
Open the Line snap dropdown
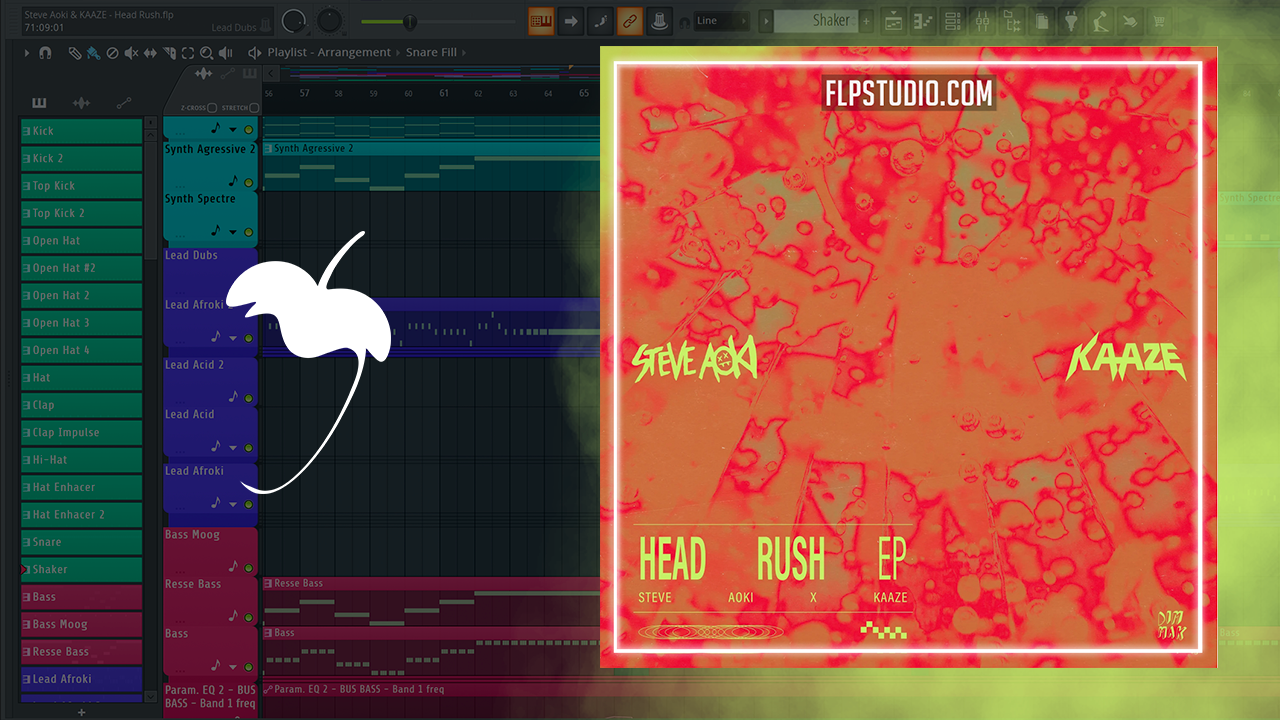coord(722,20)
